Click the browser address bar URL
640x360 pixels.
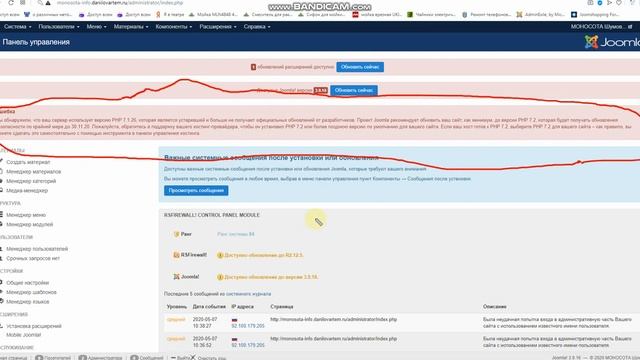pyautogui.click(x=120, y=3)
